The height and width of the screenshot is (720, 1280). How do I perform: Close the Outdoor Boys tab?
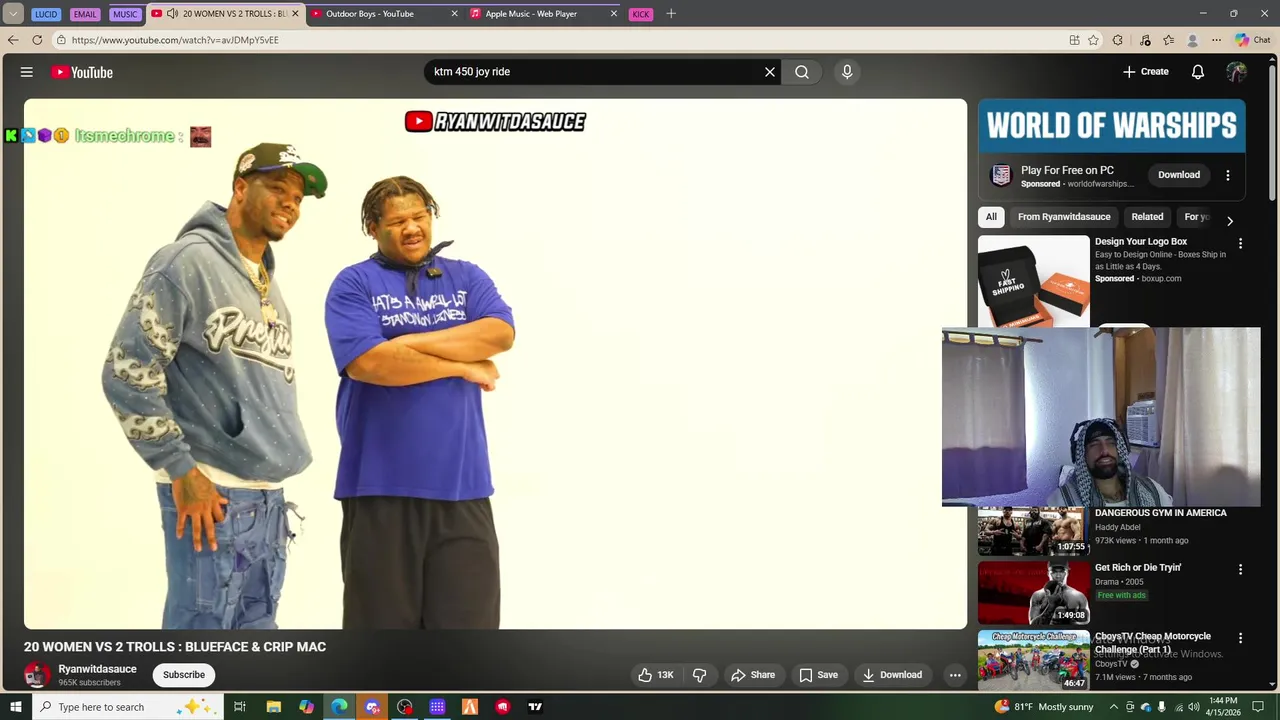(x=455, y=14)
